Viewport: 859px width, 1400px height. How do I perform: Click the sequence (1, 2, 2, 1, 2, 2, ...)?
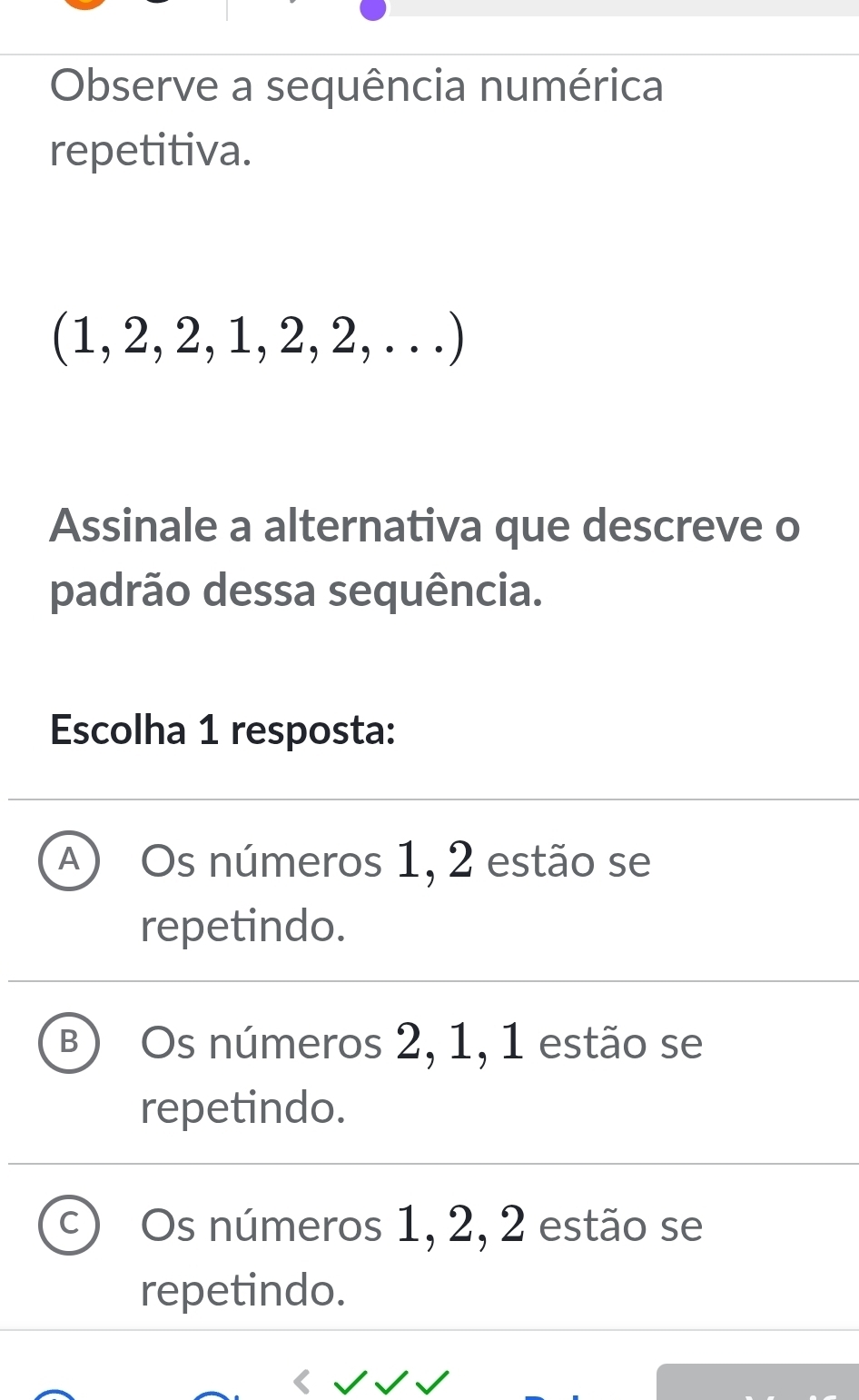point(259,337)
